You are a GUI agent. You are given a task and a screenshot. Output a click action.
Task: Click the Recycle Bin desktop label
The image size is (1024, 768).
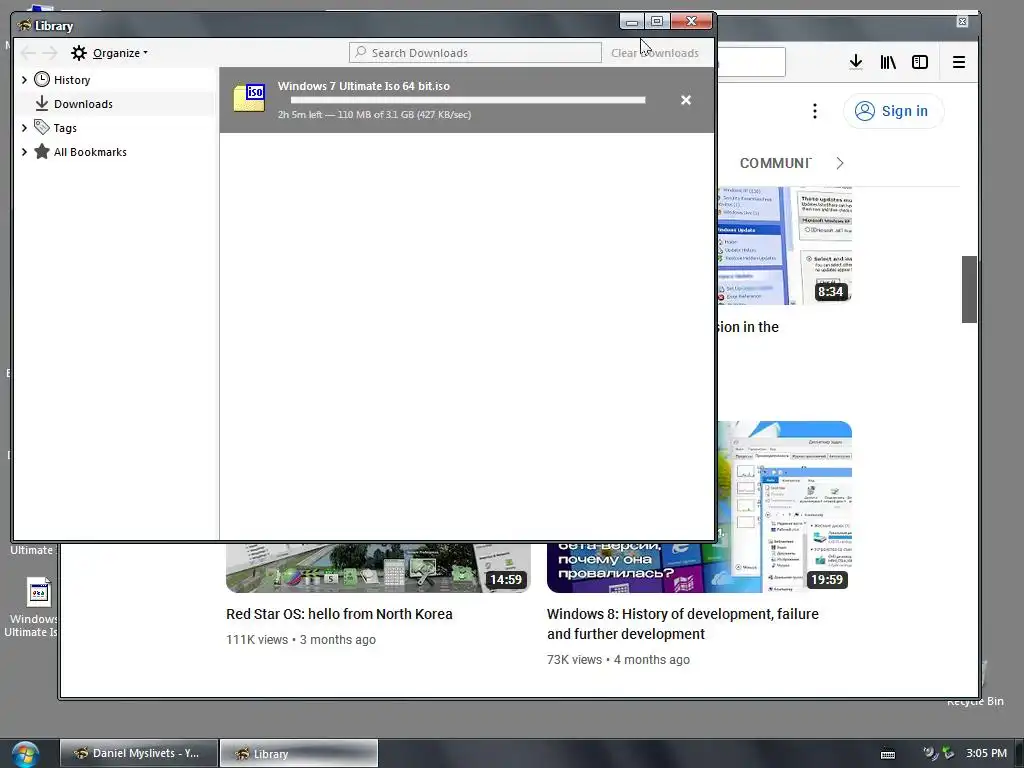point(976,701)
